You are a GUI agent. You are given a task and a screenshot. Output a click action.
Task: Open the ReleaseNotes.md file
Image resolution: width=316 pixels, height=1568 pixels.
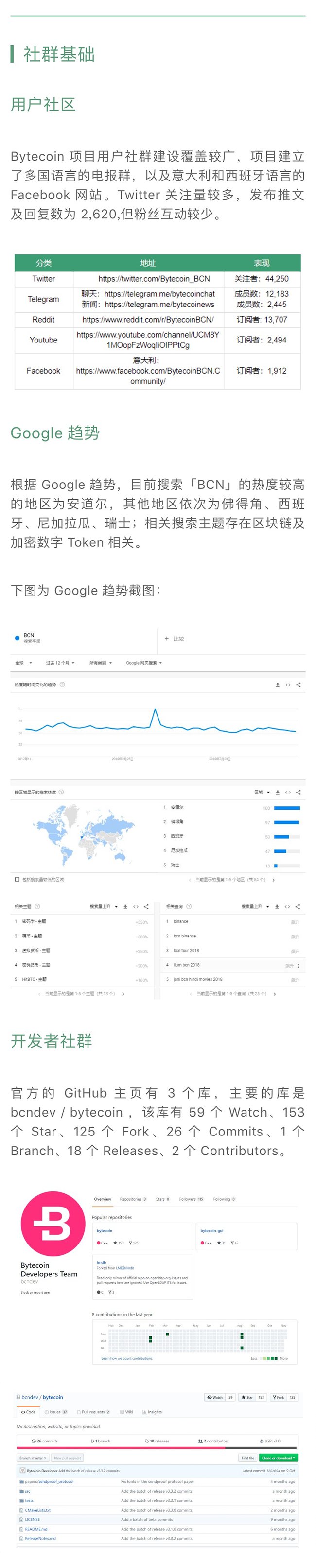pyautogui.click(x=40, y=1538)
